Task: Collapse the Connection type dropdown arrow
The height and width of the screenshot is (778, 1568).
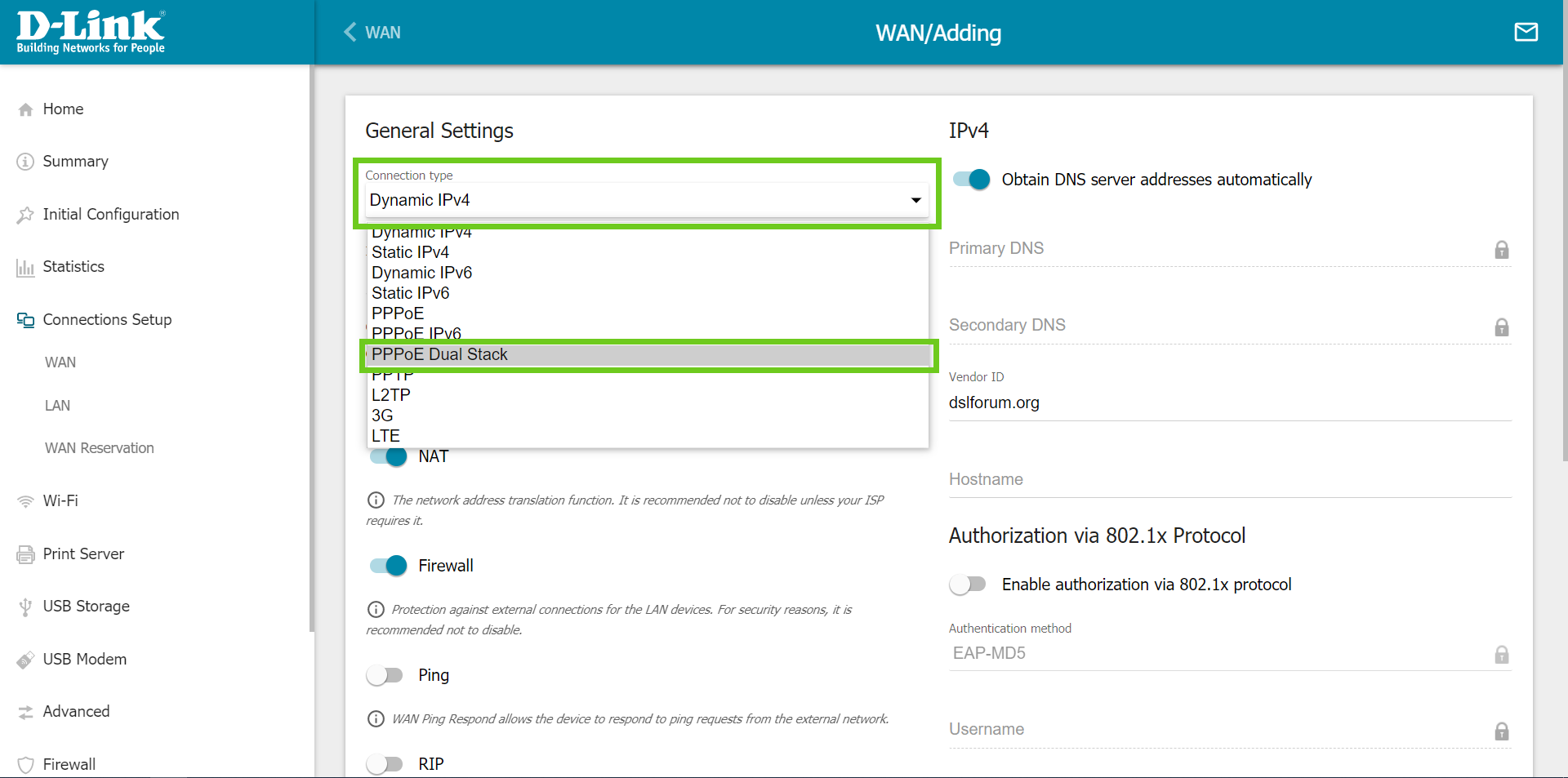Action: 915,200
